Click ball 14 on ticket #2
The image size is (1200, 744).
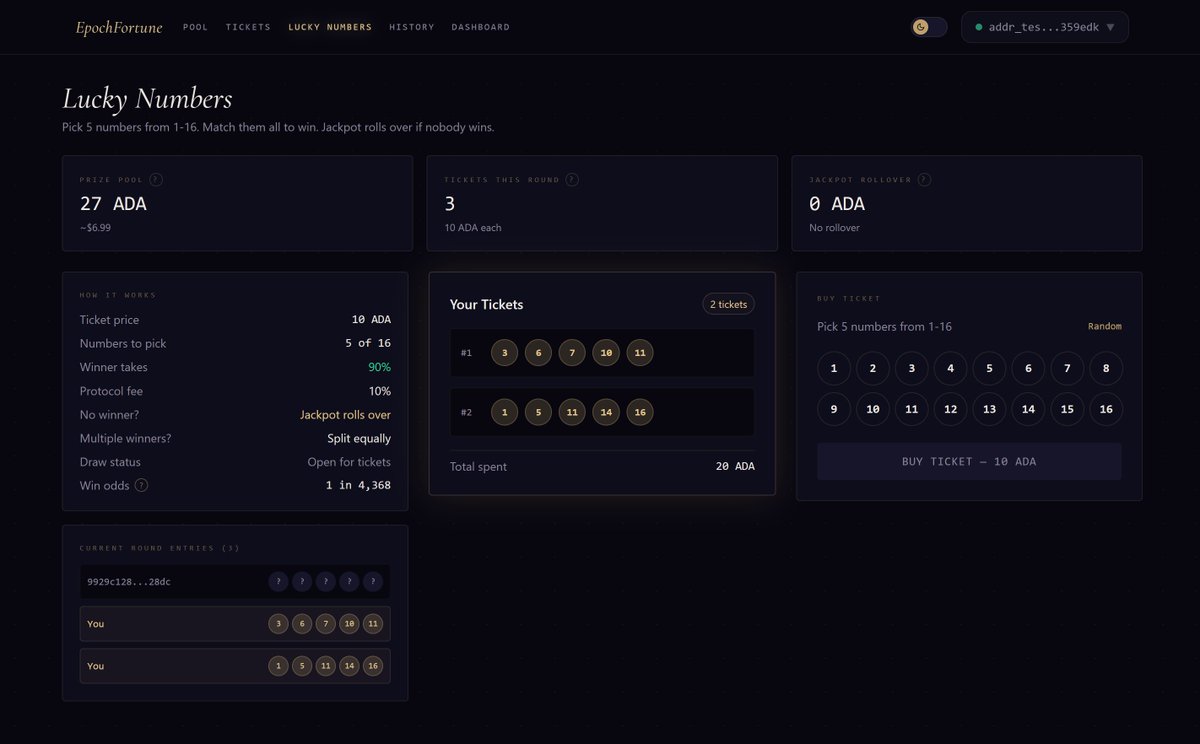(606, 412)
